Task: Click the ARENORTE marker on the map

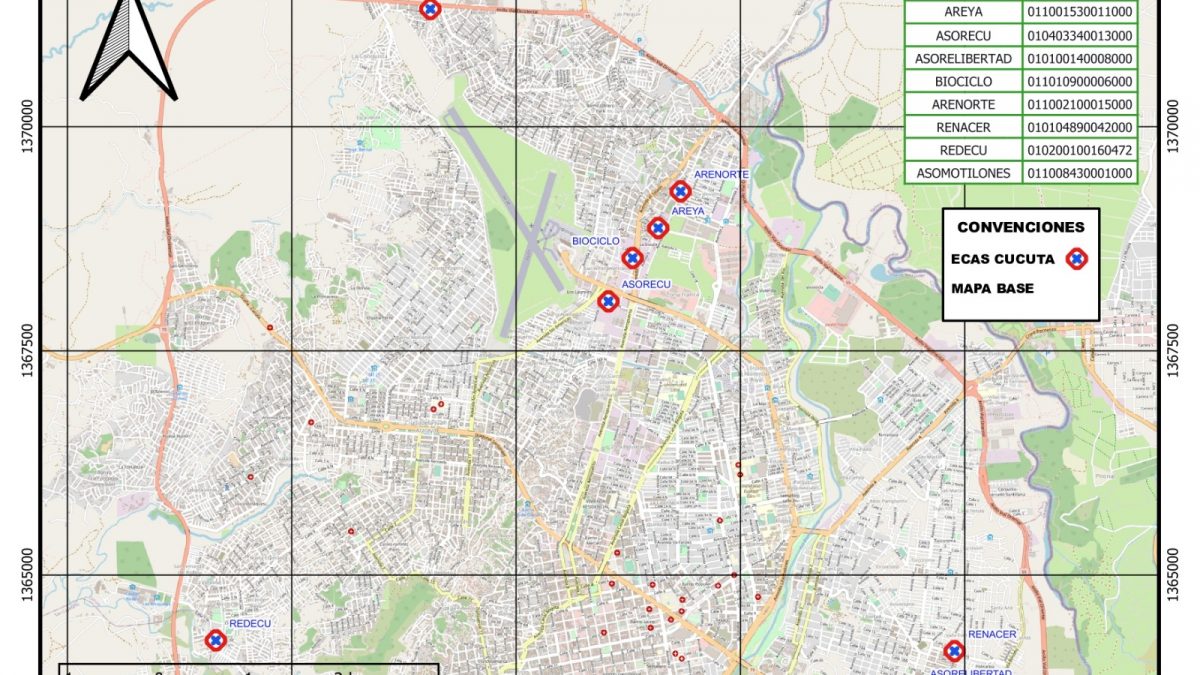Action: pyautogui.click(x=680, y=191)
